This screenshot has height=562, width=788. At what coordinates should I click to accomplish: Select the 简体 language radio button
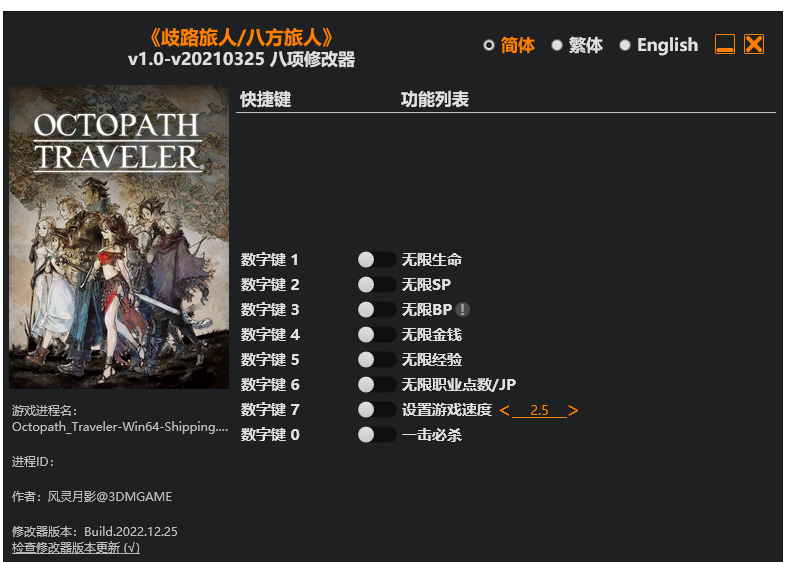point(488,45)
